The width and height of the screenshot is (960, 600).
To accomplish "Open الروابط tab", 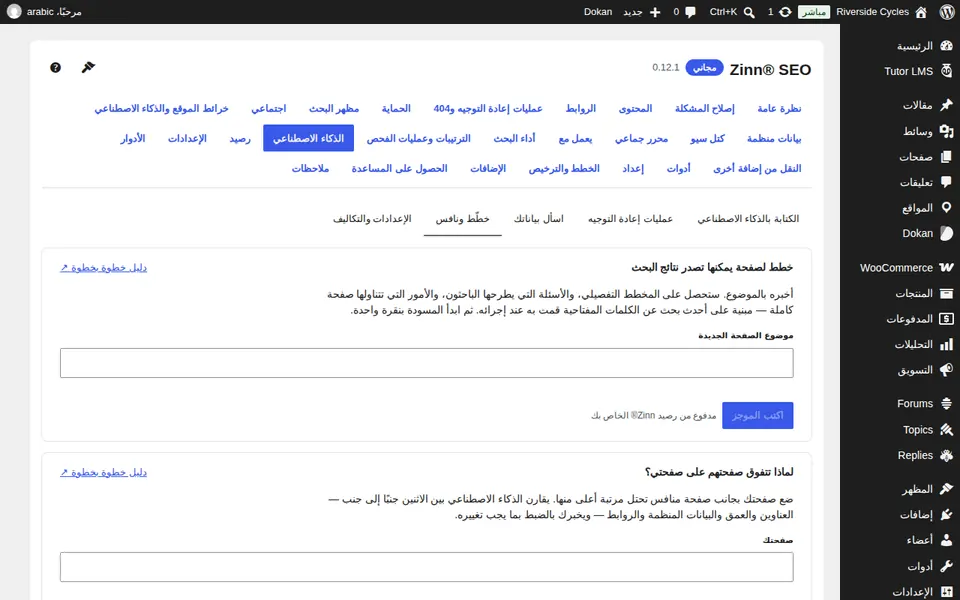I will pyautogui.click(x=580, y=108).
